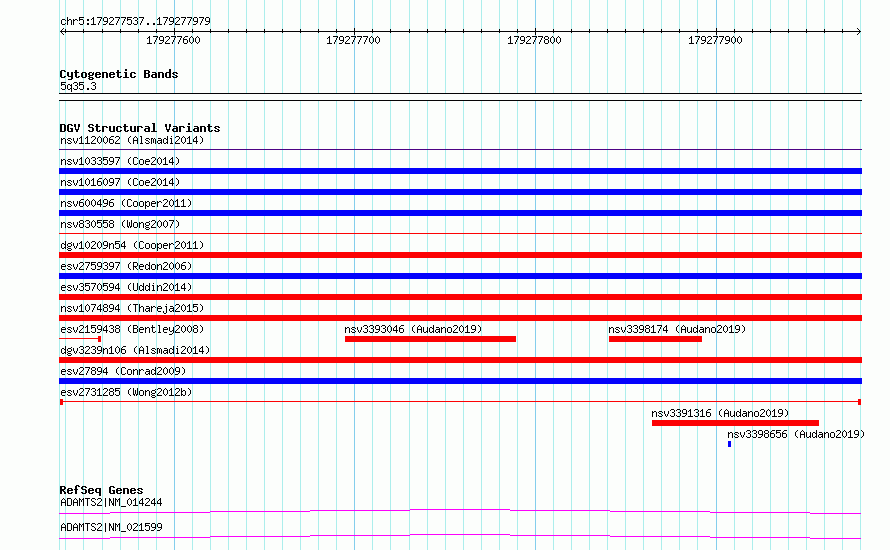
Task: Open dgv10209n54 (Cooper2011) variant label
Action: pos(132,245)
